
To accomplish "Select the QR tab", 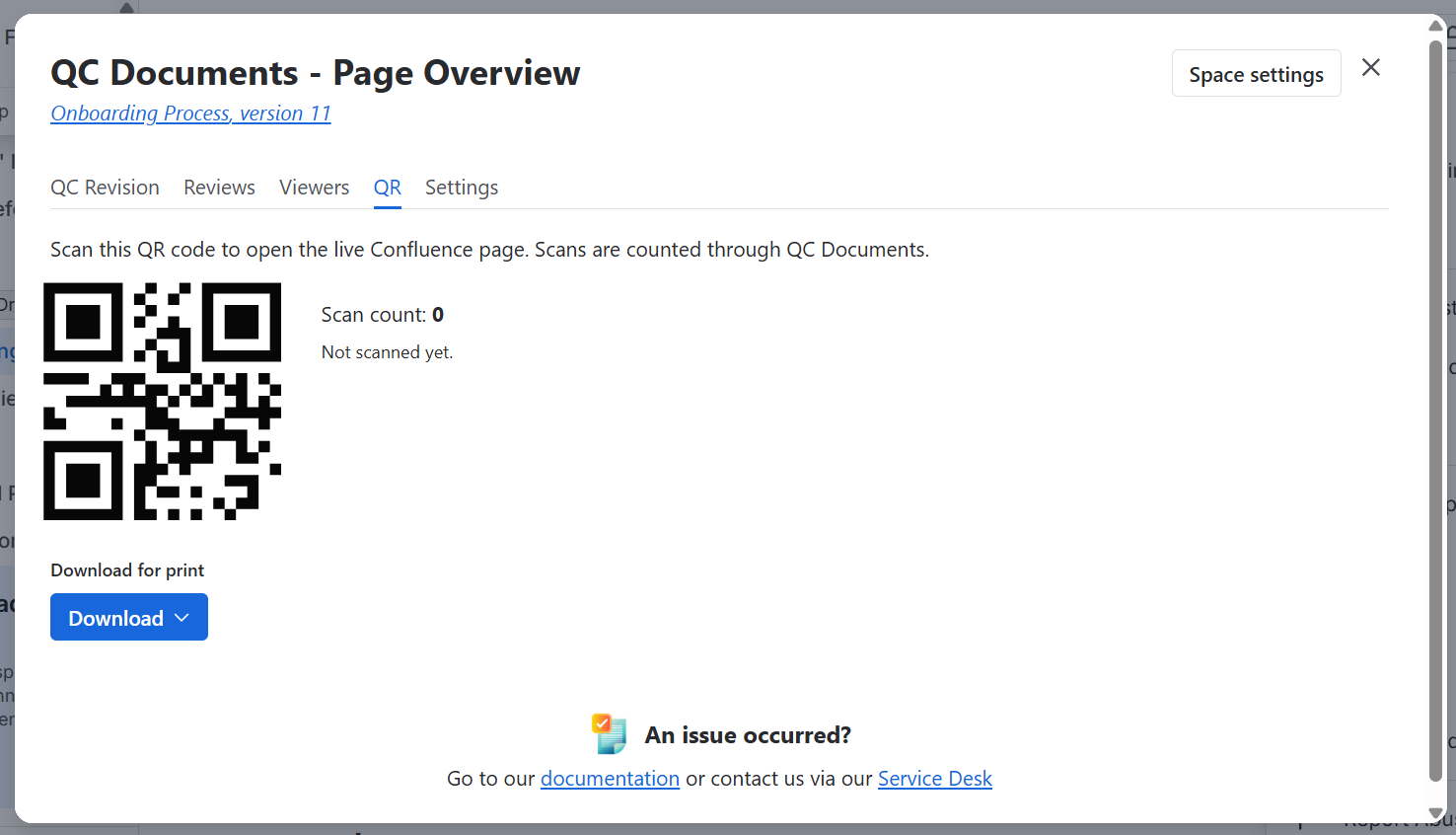I will pos(388,188).
